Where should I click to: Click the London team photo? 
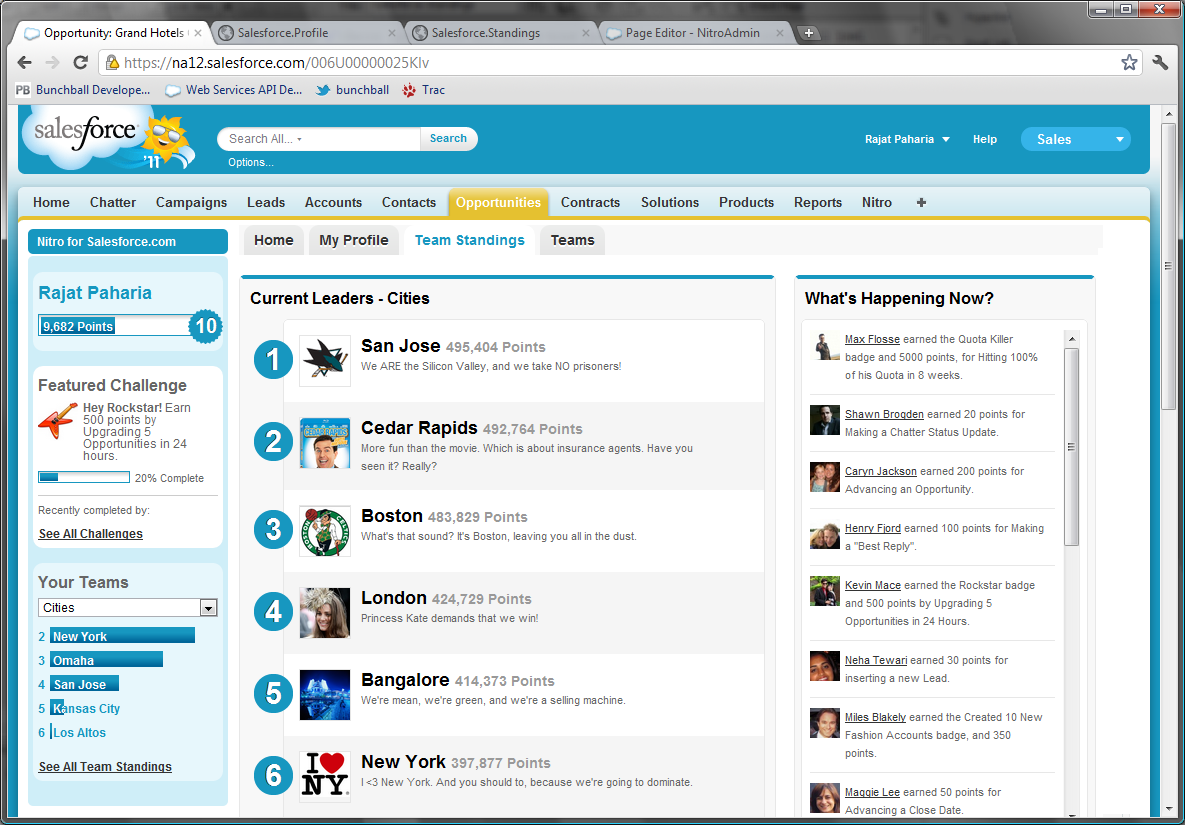pos(325,613)
